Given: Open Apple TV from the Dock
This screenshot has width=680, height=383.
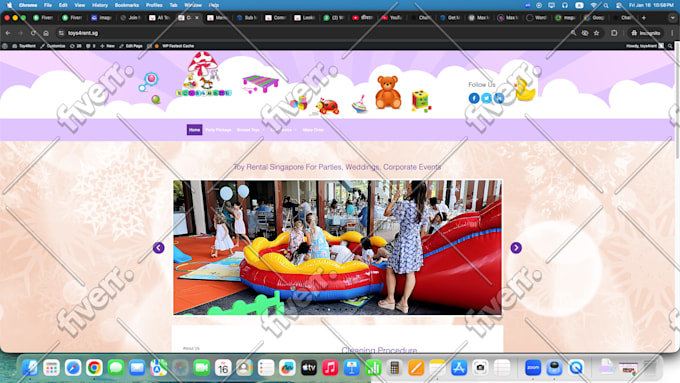Looking at the screenshot, I should click(x=309, y=368).
